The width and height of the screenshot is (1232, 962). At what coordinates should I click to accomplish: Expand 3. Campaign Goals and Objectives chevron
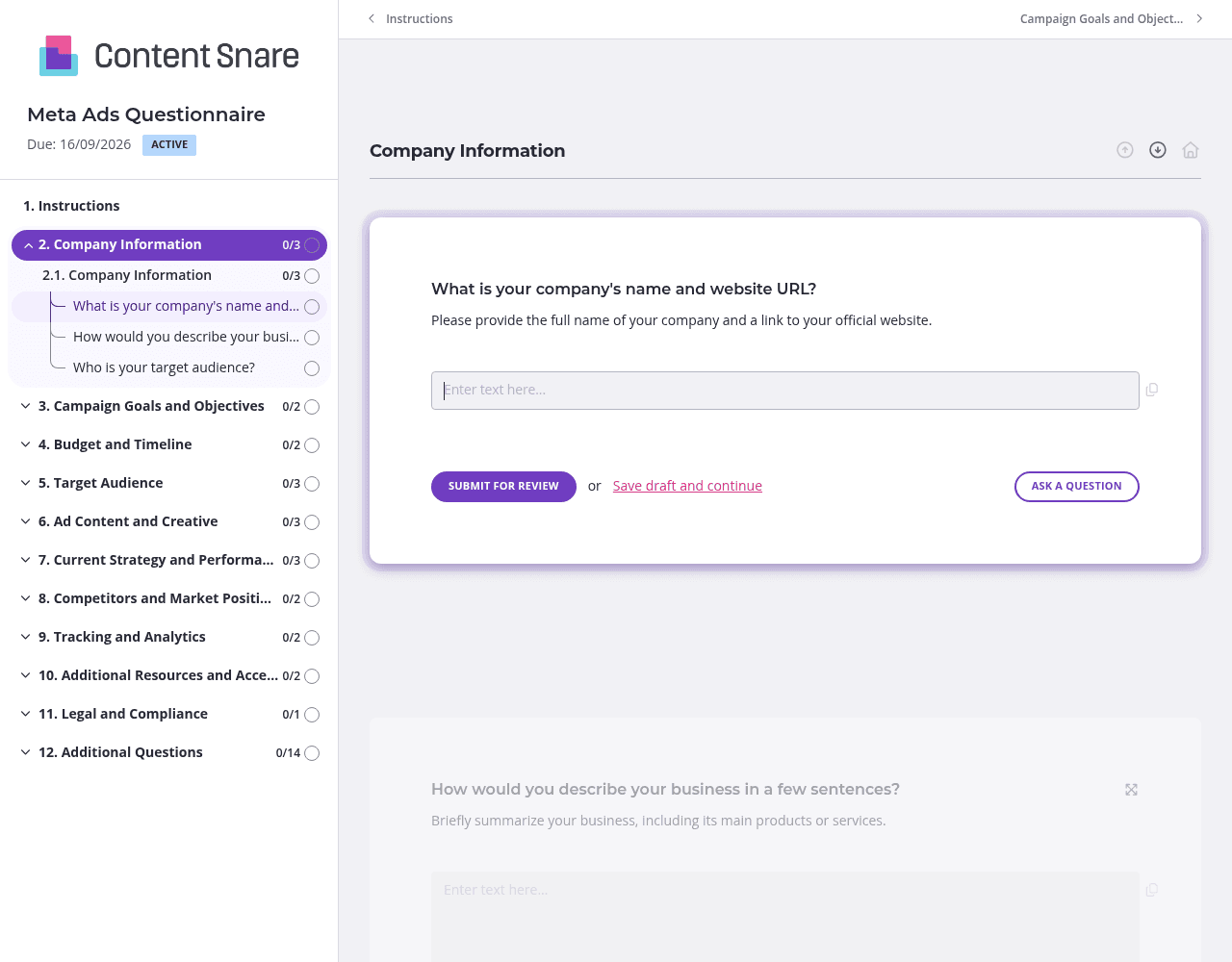tap(25, 406)
